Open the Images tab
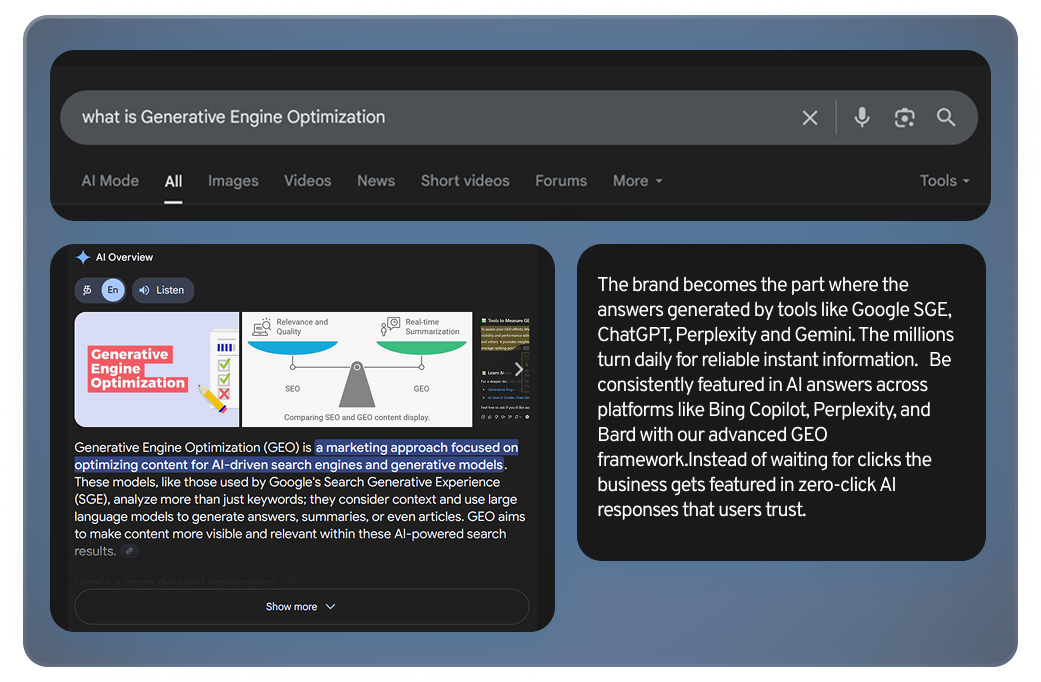 233,181
